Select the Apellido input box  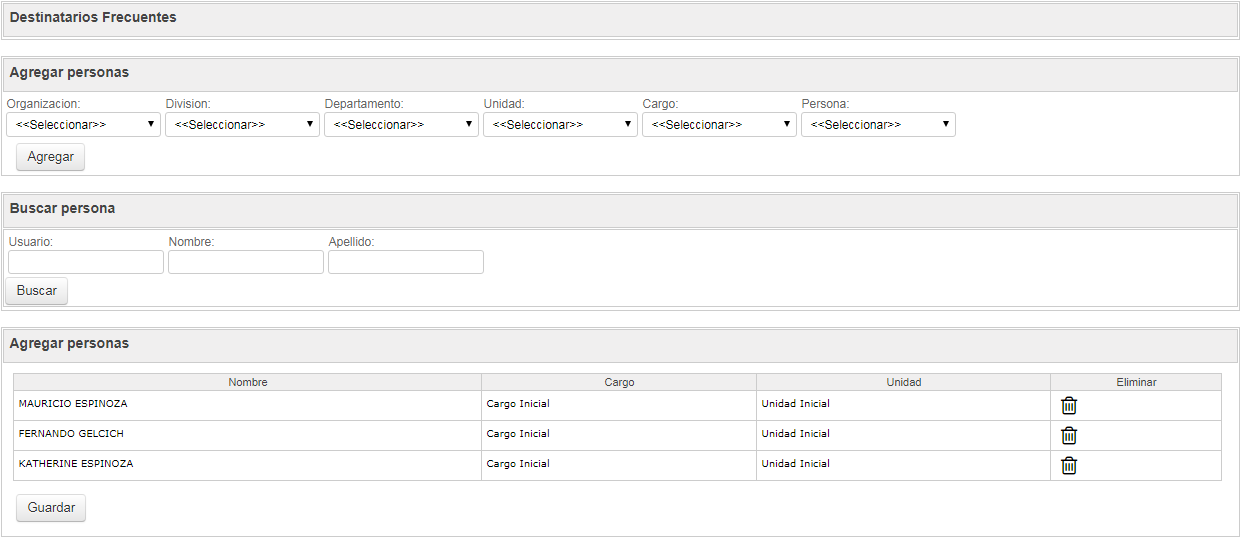406,262
